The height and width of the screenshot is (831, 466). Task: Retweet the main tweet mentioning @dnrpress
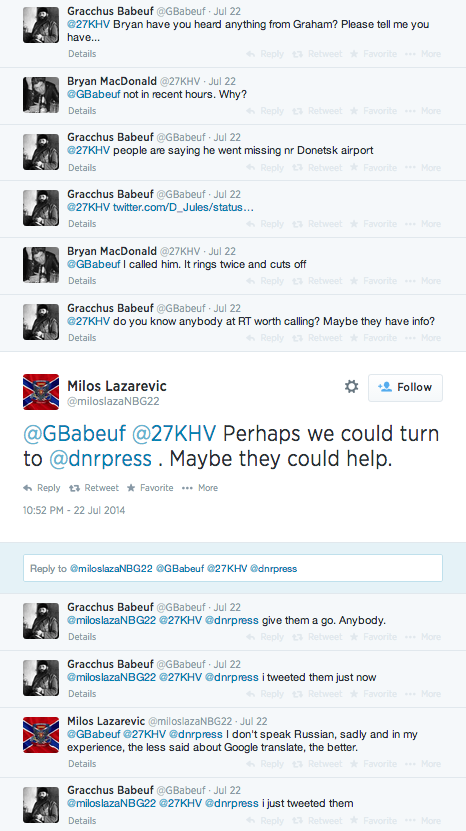click(95, 488)
